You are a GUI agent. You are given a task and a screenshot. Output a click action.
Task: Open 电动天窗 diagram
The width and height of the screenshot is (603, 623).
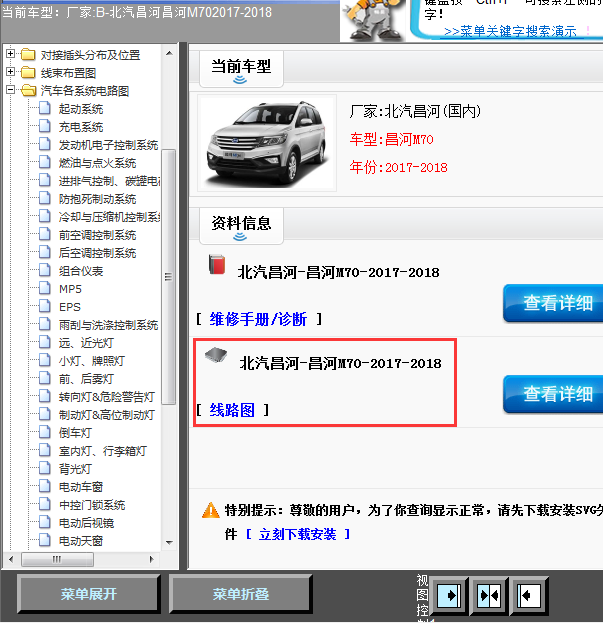pyautogui.click(x=81, y=541)
